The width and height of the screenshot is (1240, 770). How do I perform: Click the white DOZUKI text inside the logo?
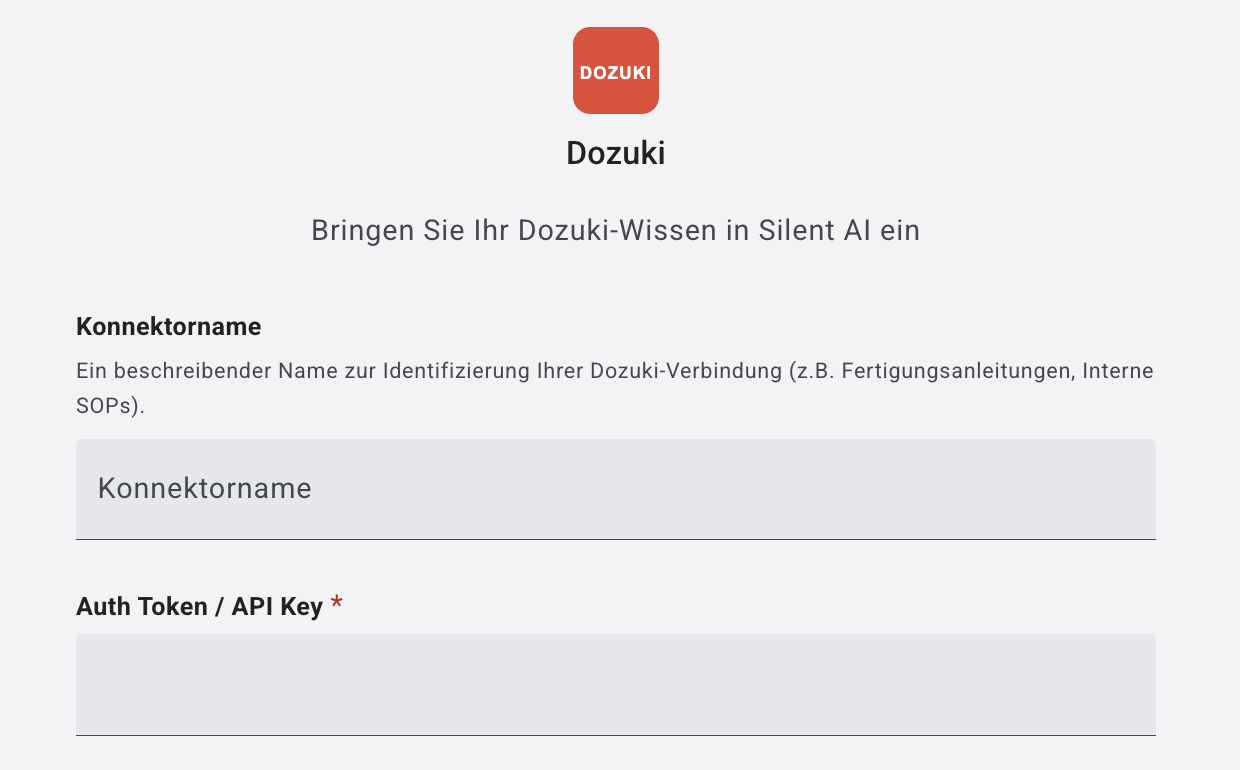tap(615, 73)
